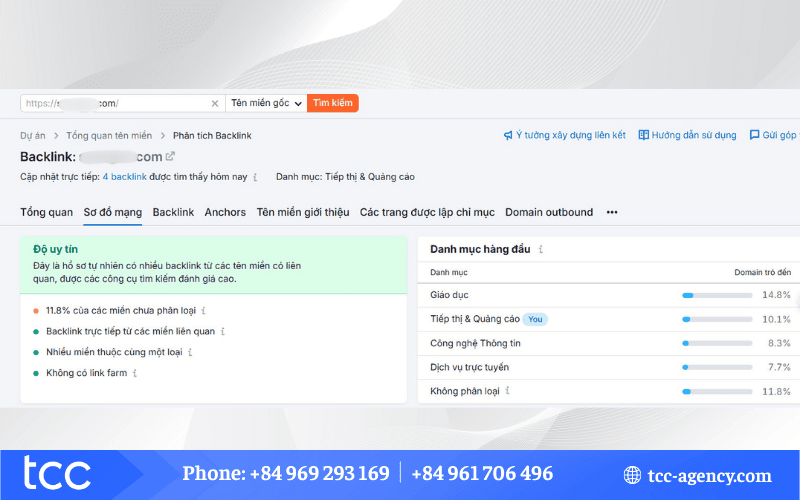Switch to Backlink tab

(173, 212)
